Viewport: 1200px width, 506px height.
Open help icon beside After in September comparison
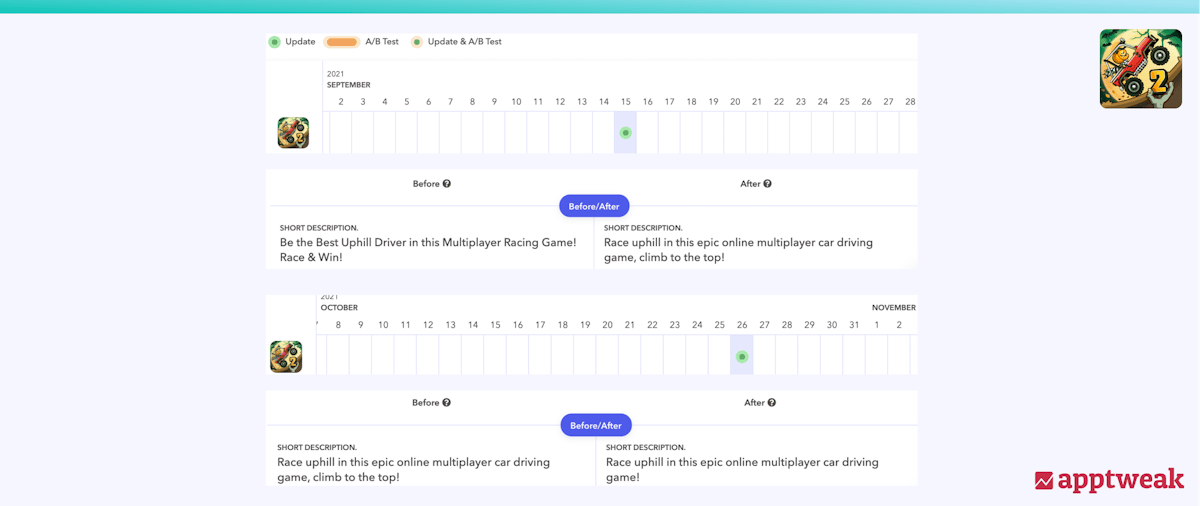[767, 184]
